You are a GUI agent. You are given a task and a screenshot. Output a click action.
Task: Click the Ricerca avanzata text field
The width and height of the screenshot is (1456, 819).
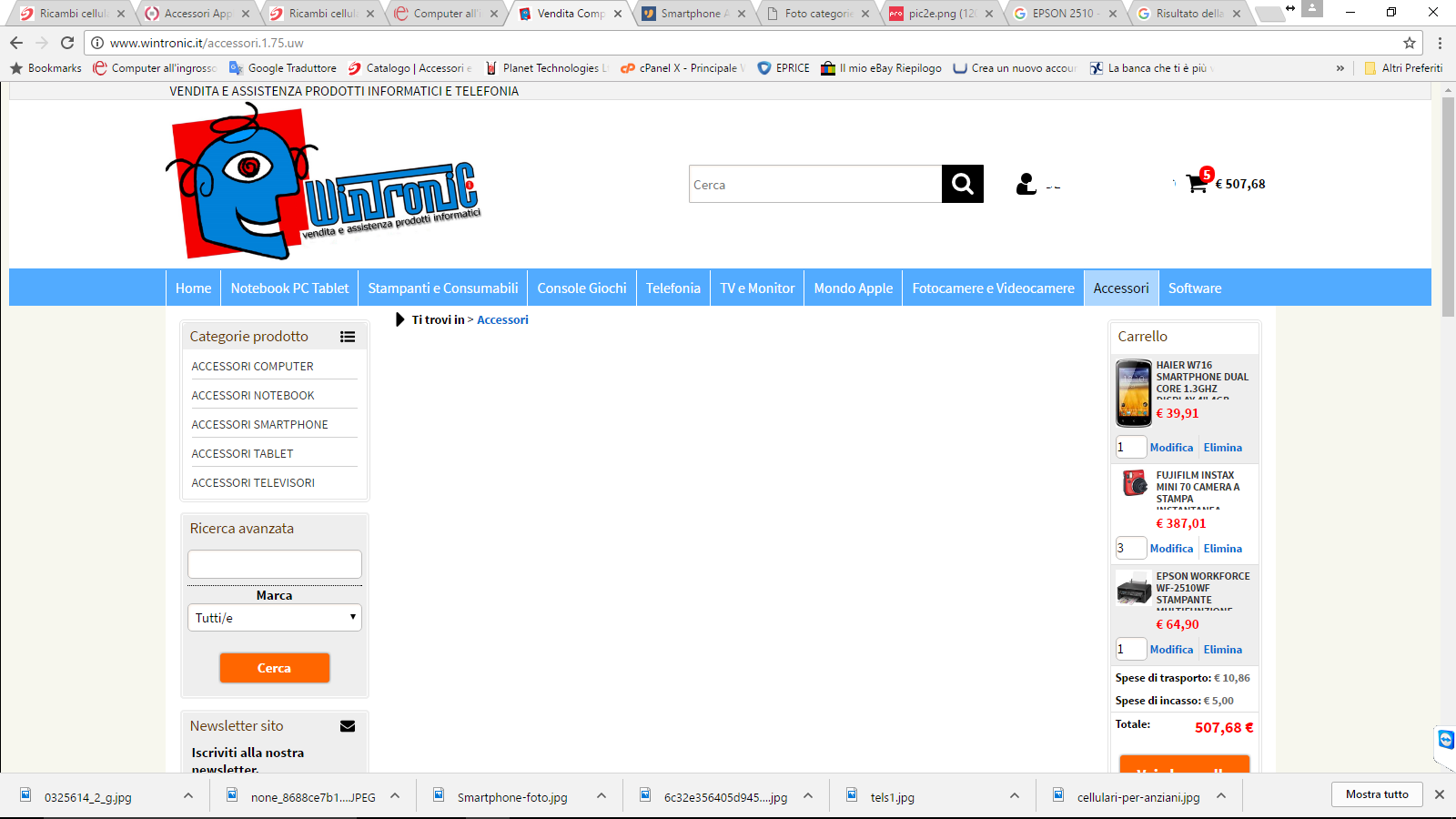(x=275, y=564)
